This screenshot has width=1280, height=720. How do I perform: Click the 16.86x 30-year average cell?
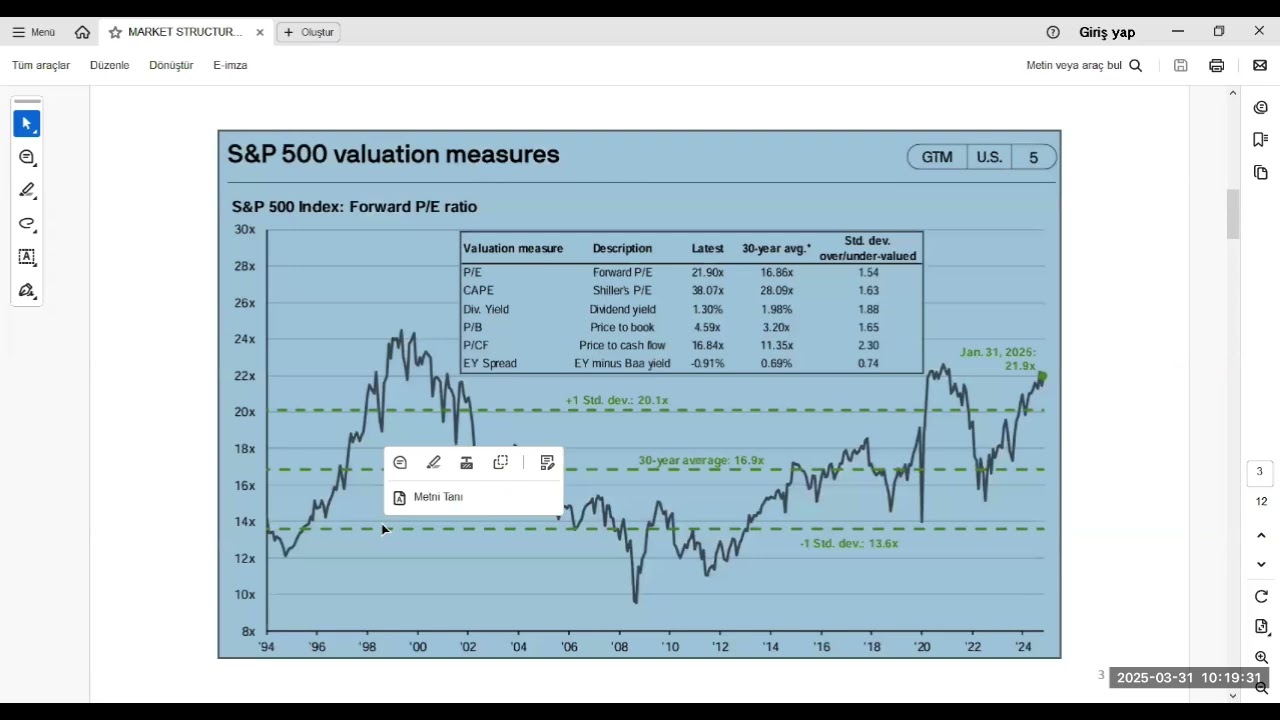coord(776,273)
